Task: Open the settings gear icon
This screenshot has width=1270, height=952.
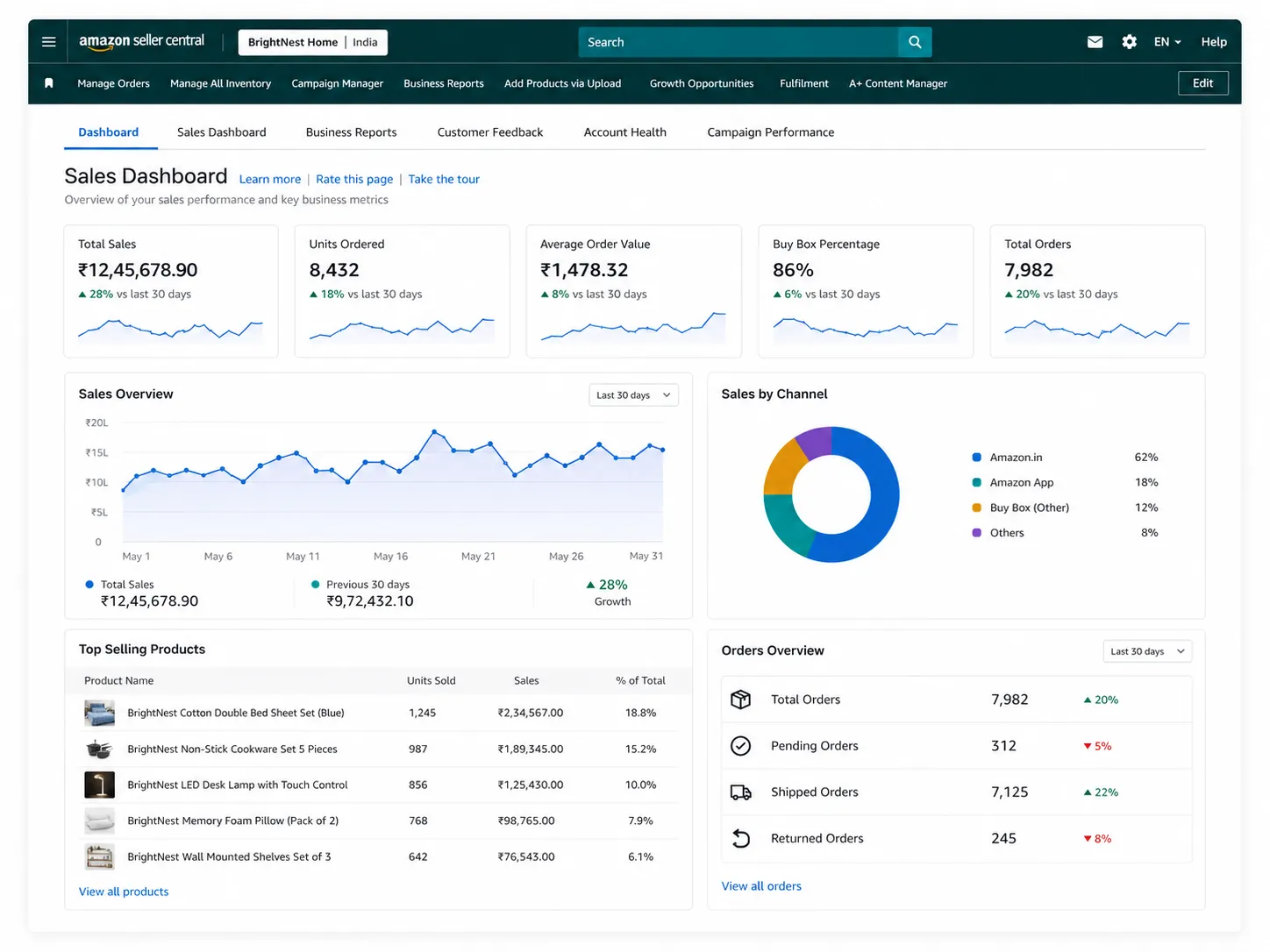Action: pyautogui.click(x=1129, y=42)
